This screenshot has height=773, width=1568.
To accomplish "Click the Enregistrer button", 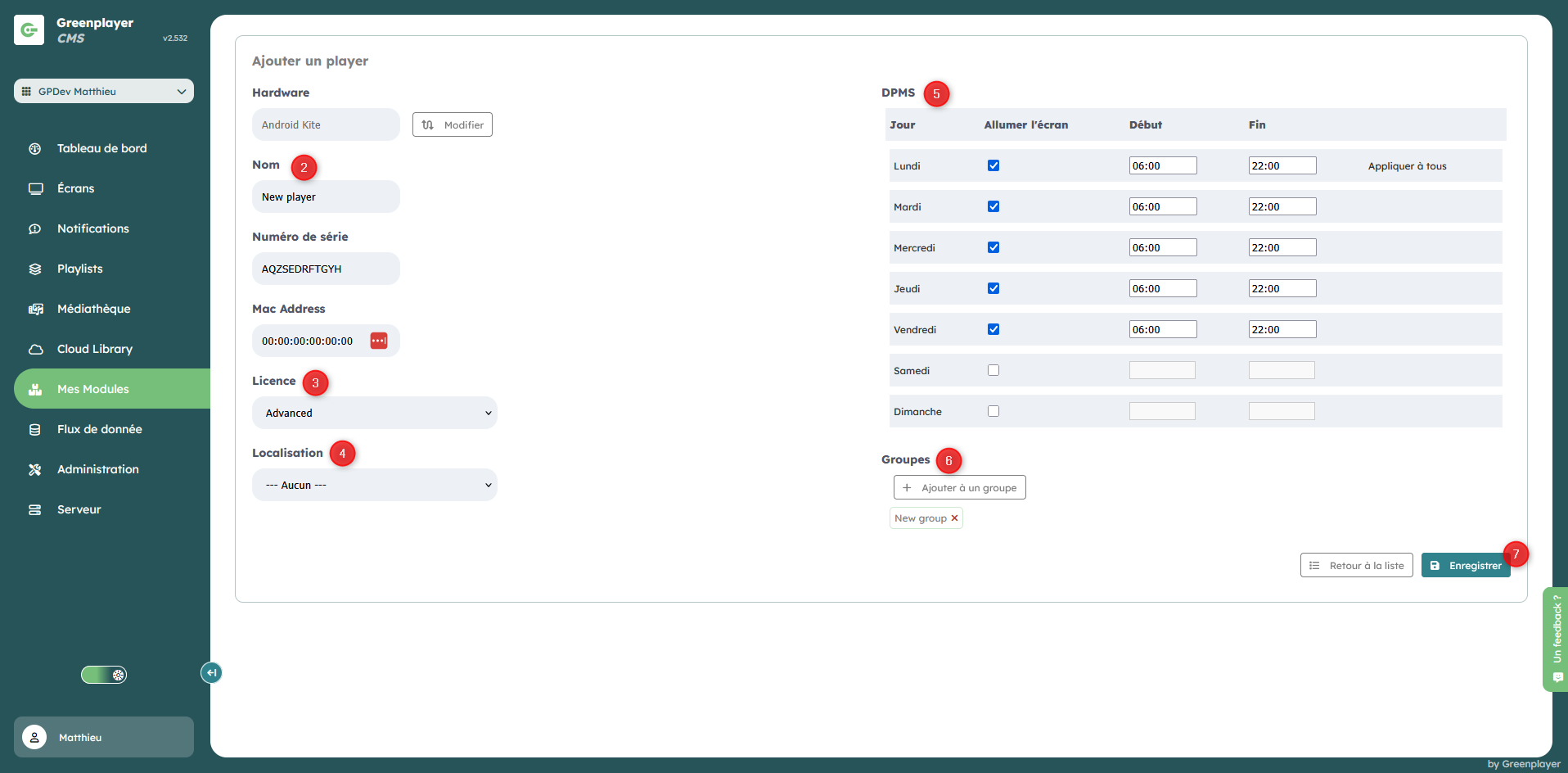I will click(1465, 566).
